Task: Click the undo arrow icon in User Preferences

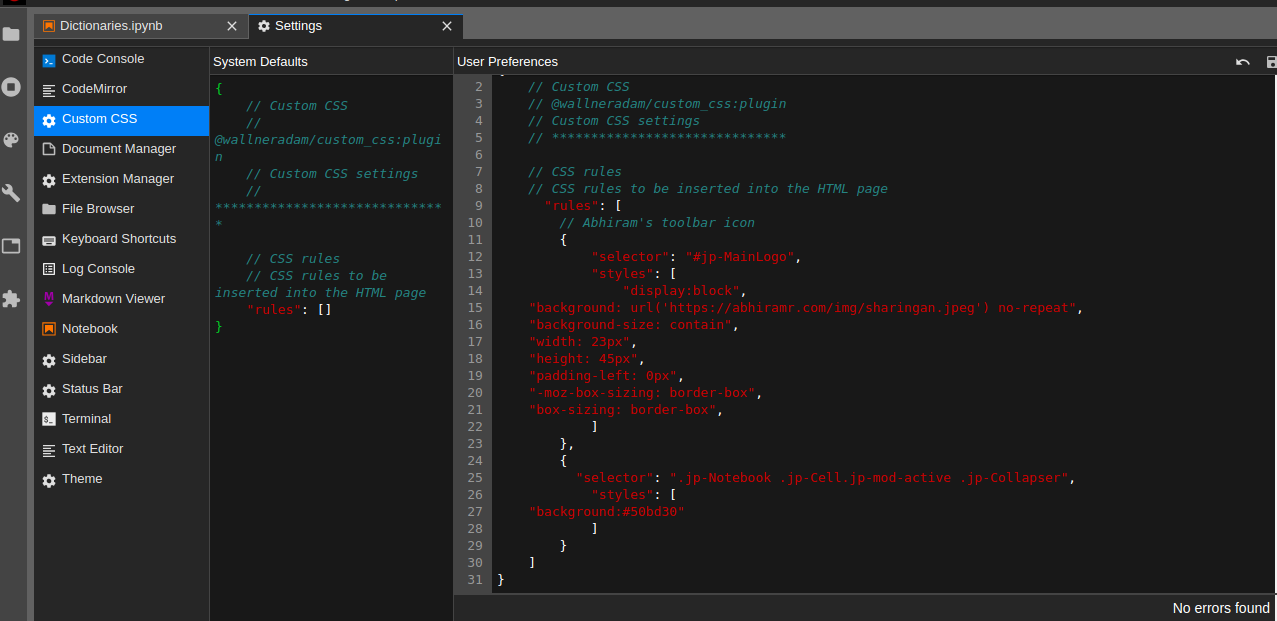Action: coord(1242,62)
